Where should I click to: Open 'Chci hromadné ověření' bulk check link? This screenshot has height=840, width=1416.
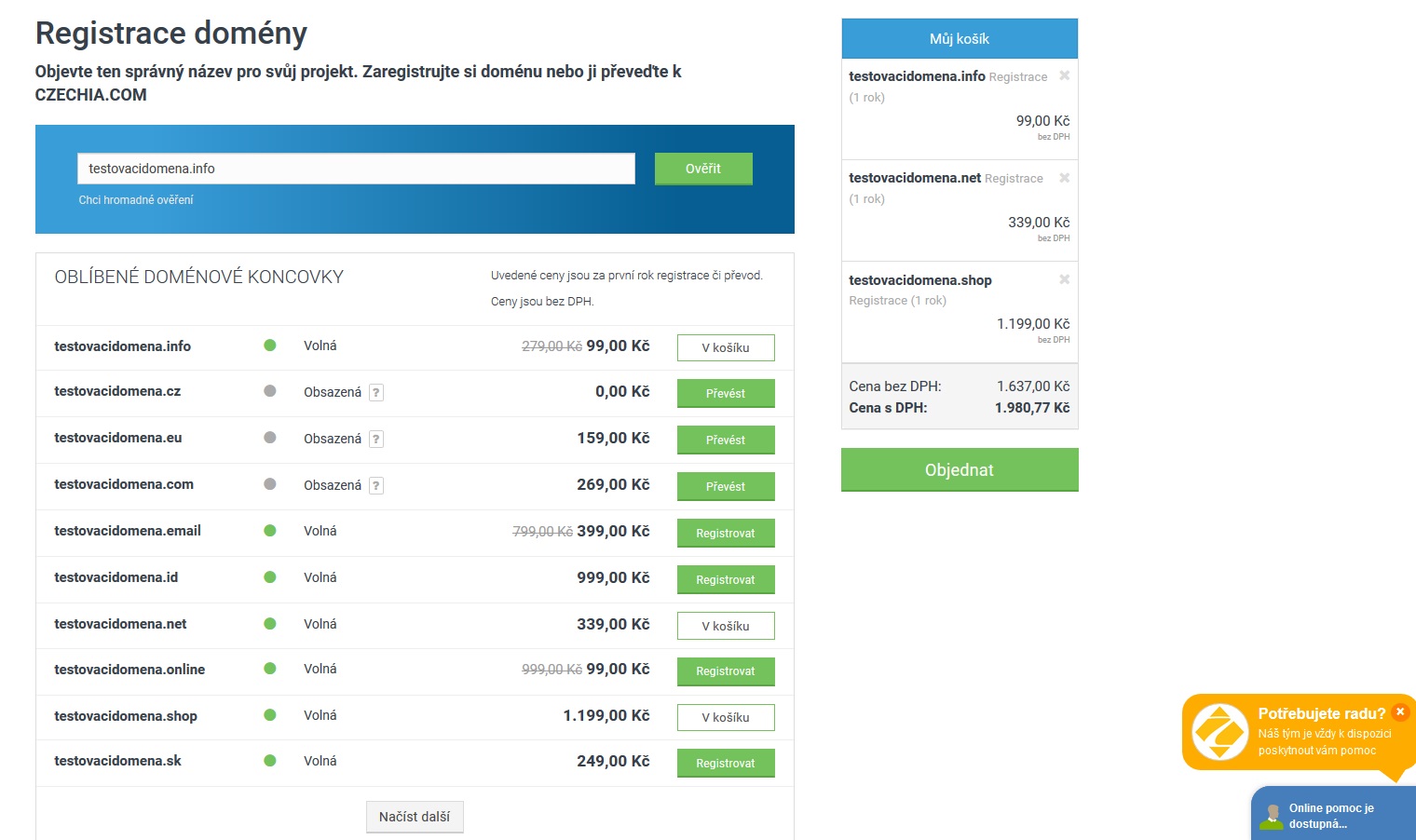(136, 200)
